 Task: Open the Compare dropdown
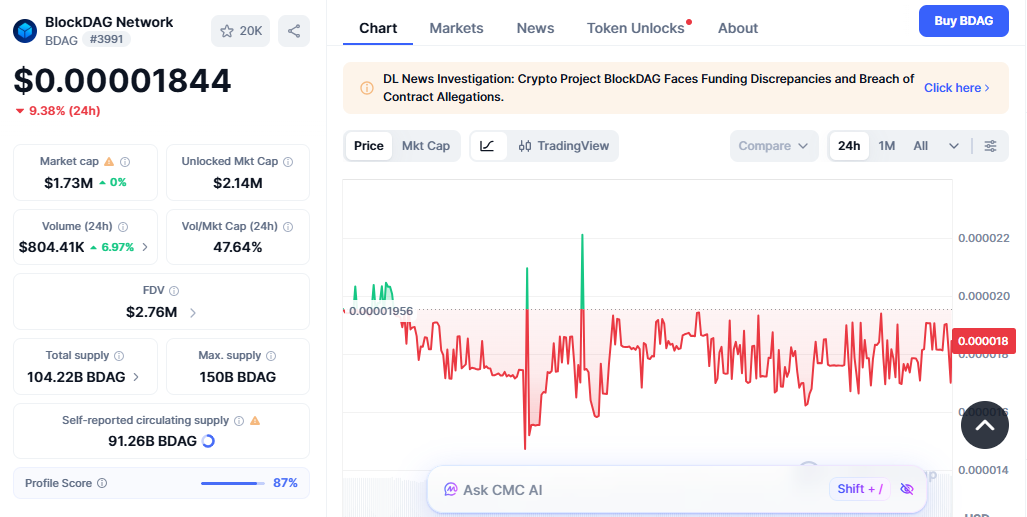coord(774,145)
